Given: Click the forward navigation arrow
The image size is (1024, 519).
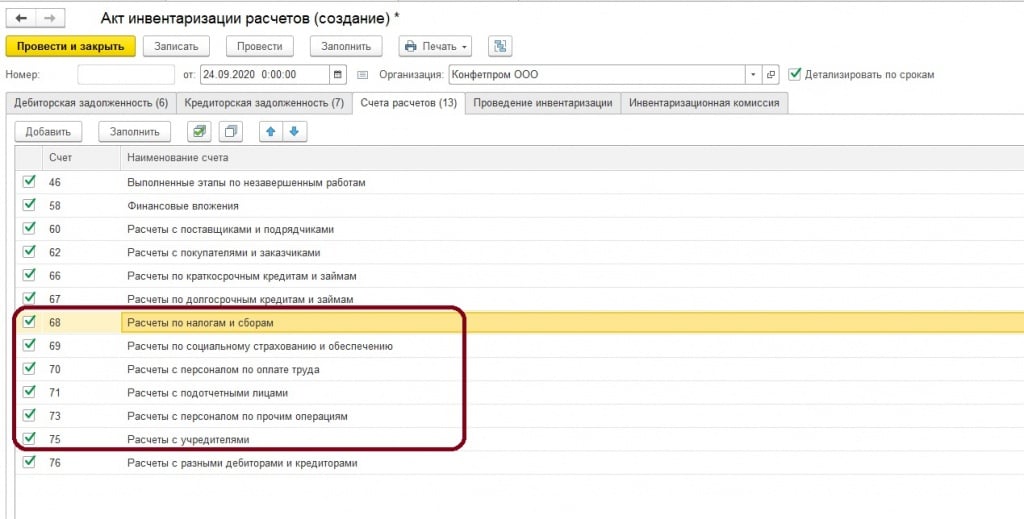Looking at the screenshot, I should point(50,17).
